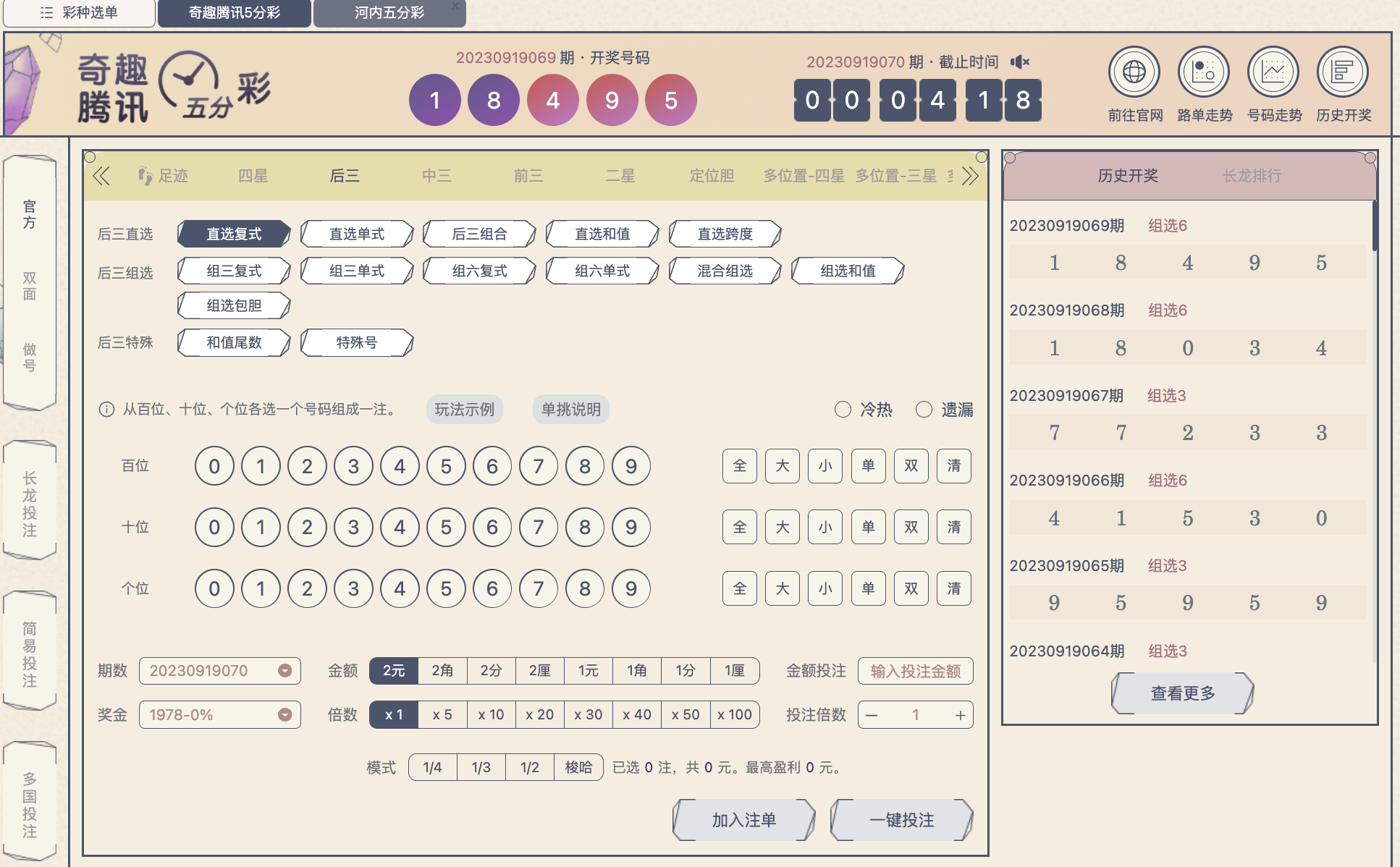1400x867 pixels.
Task: Open the 历史开奖 icon in header
Action: tap(1343, 72)
